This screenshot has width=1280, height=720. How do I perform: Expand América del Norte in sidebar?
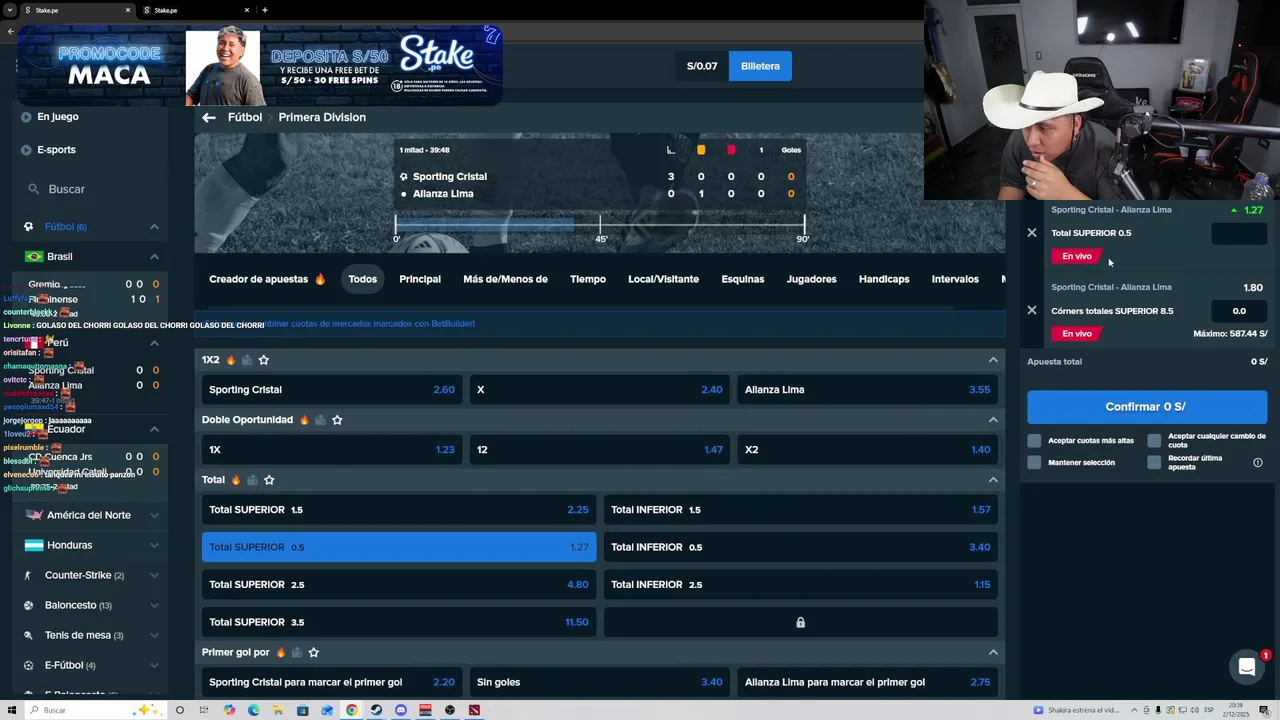pyautogui.click(x=154, y=515)
